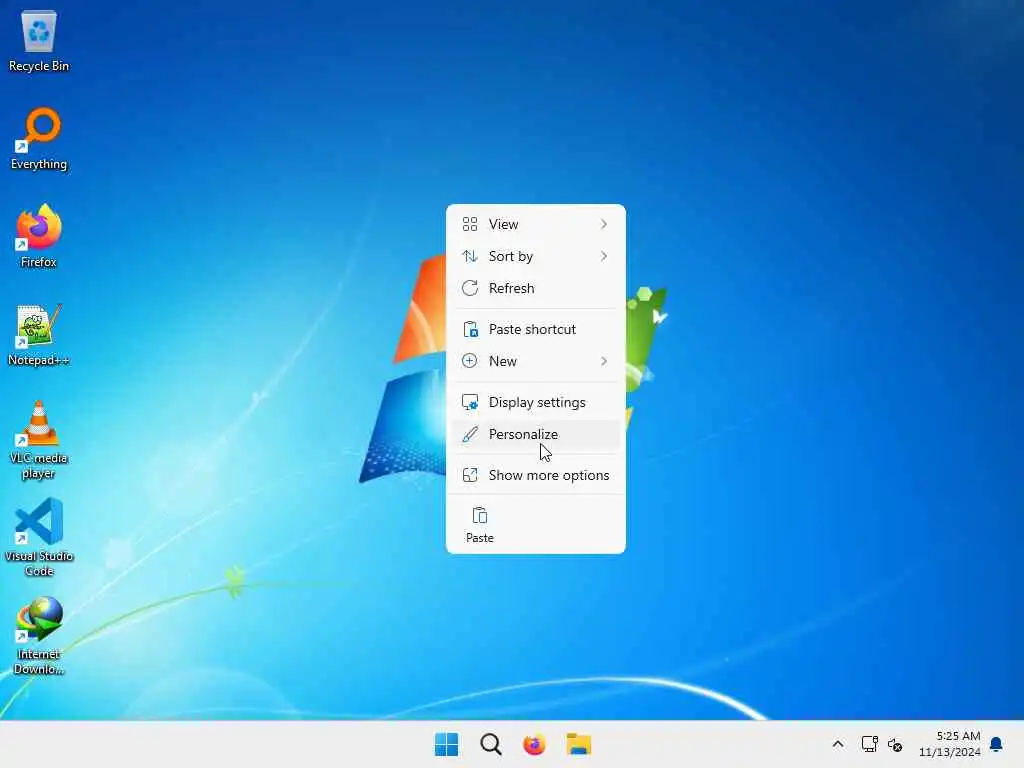Open the Recycle Bin desktop icon

pos(39,40)
